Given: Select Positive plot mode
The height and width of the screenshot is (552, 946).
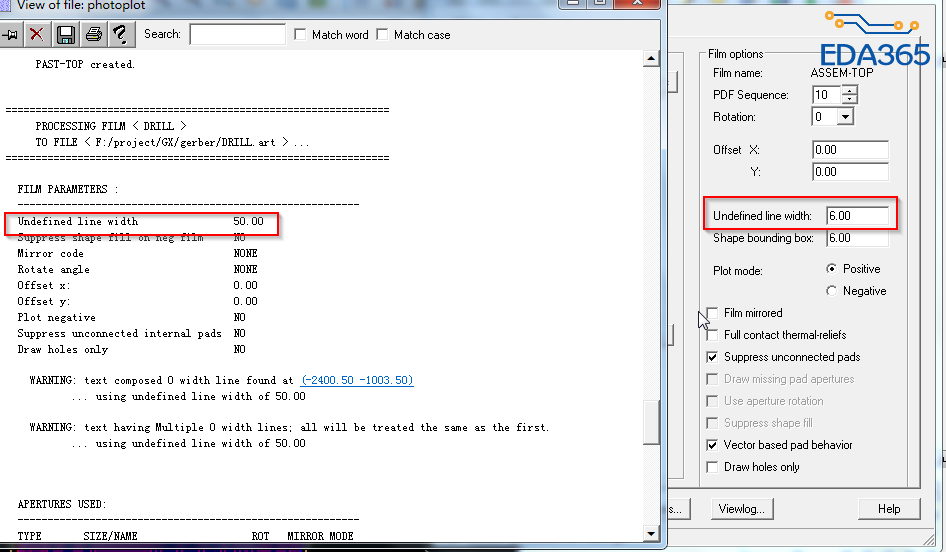Looking at the screenshot, I should pos(831,268).
